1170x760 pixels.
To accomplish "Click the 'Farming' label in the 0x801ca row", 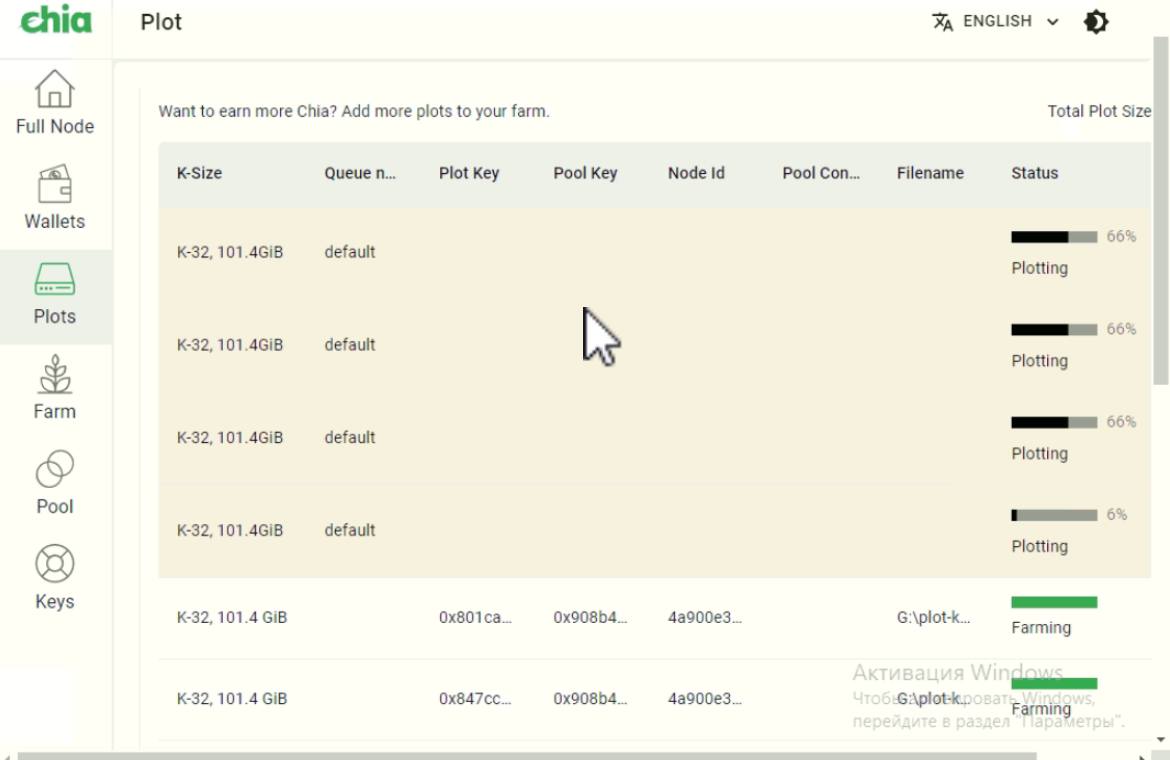I will pos(1041,628).
